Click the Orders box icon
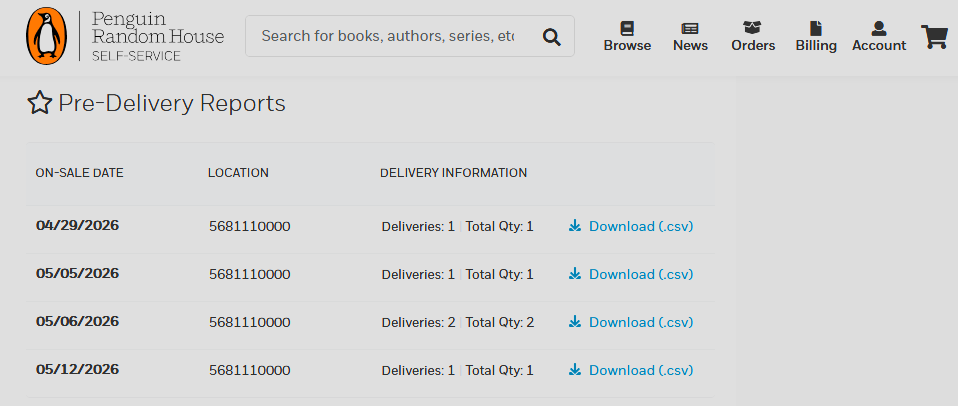Image resolution: width=958 pixels, height=406 pixels. (752, 27)
